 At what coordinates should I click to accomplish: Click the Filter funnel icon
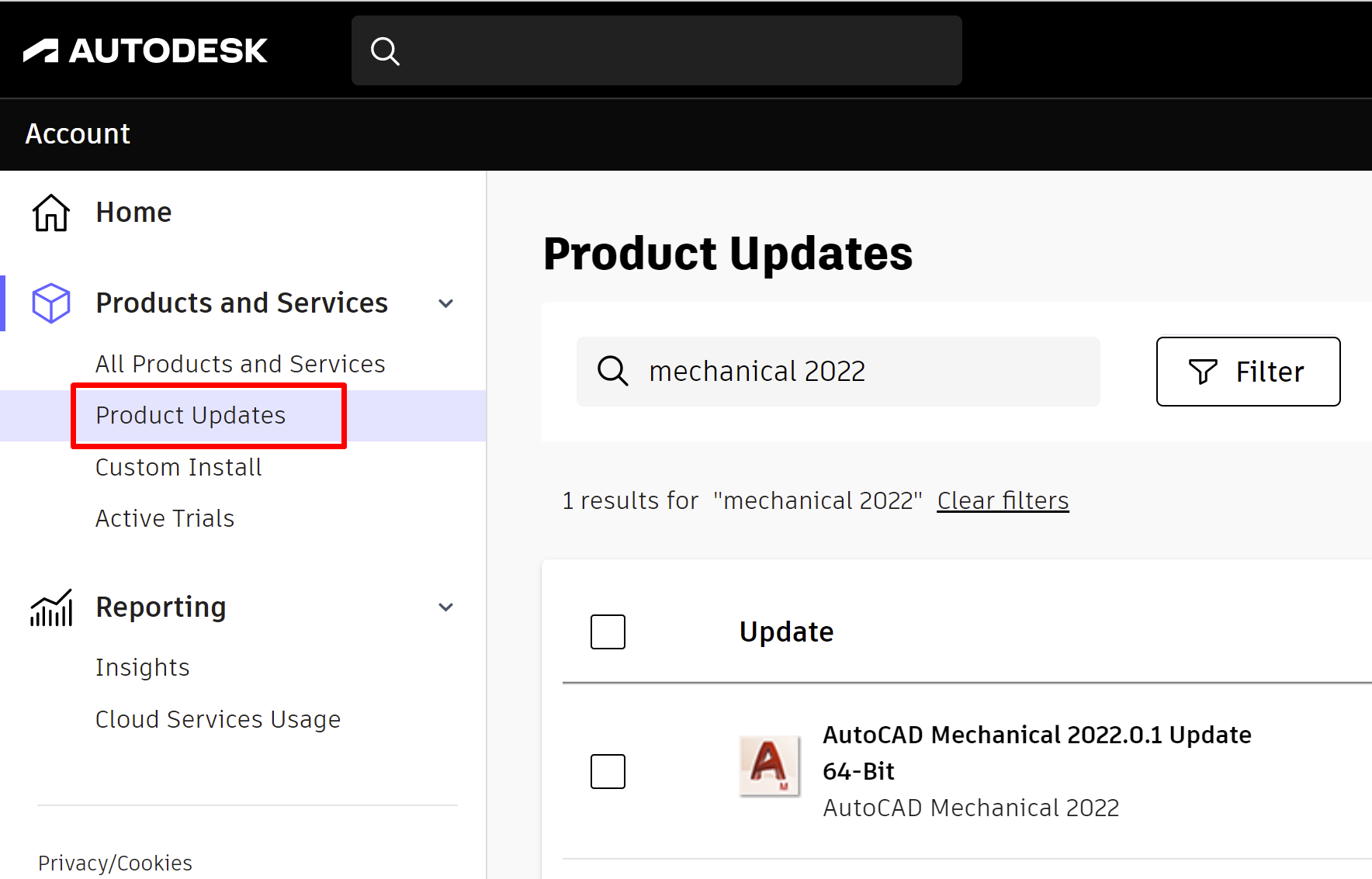coord(1202,372)
